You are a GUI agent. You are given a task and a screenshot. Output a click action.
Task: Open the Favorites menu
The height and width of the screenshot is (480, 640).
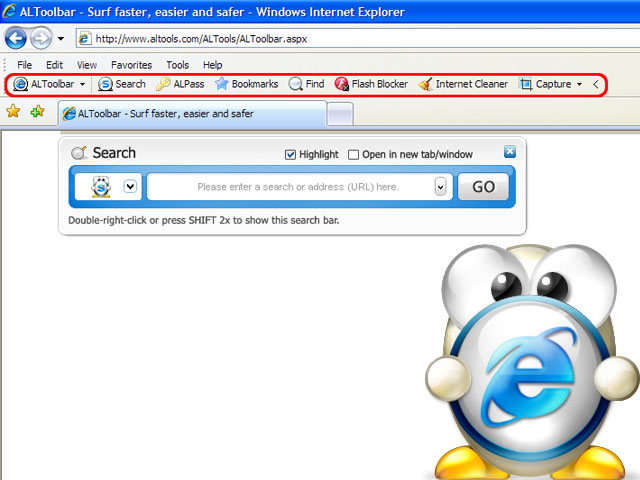[131, 65]
